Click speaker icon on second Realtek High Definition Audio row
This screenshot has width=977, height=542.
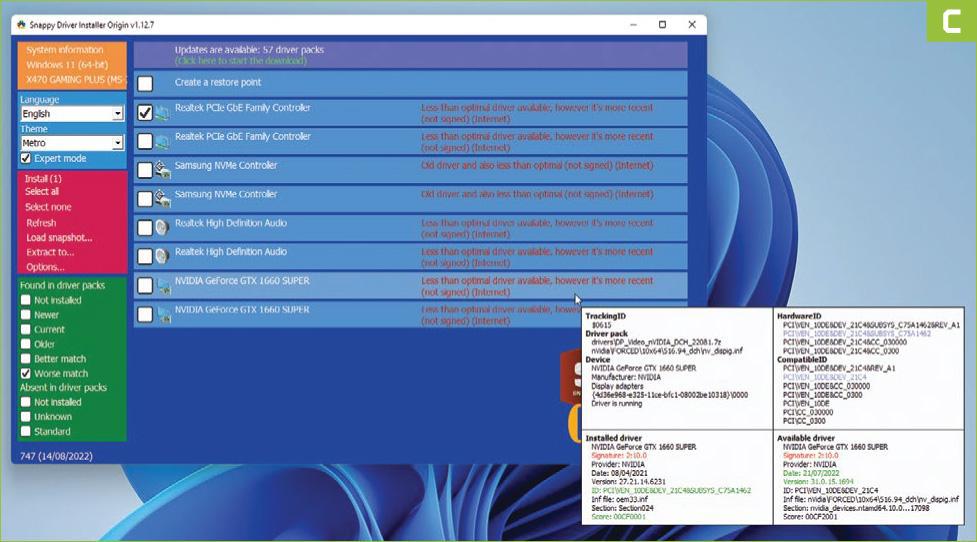pos(162,256)
